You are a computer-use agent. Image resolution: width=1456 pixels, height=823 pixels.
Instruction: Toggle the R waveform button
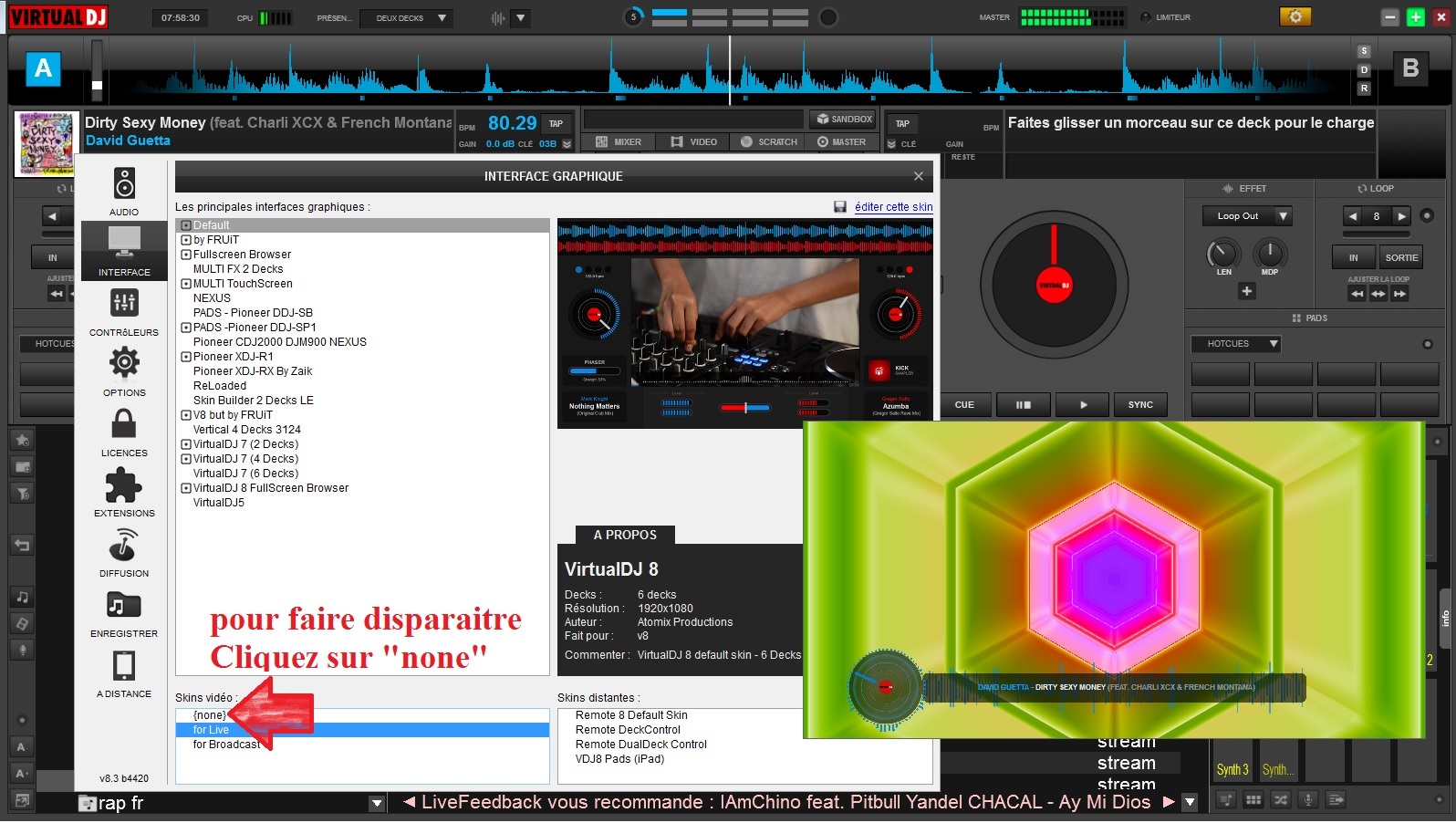(x=1364, y=89)
